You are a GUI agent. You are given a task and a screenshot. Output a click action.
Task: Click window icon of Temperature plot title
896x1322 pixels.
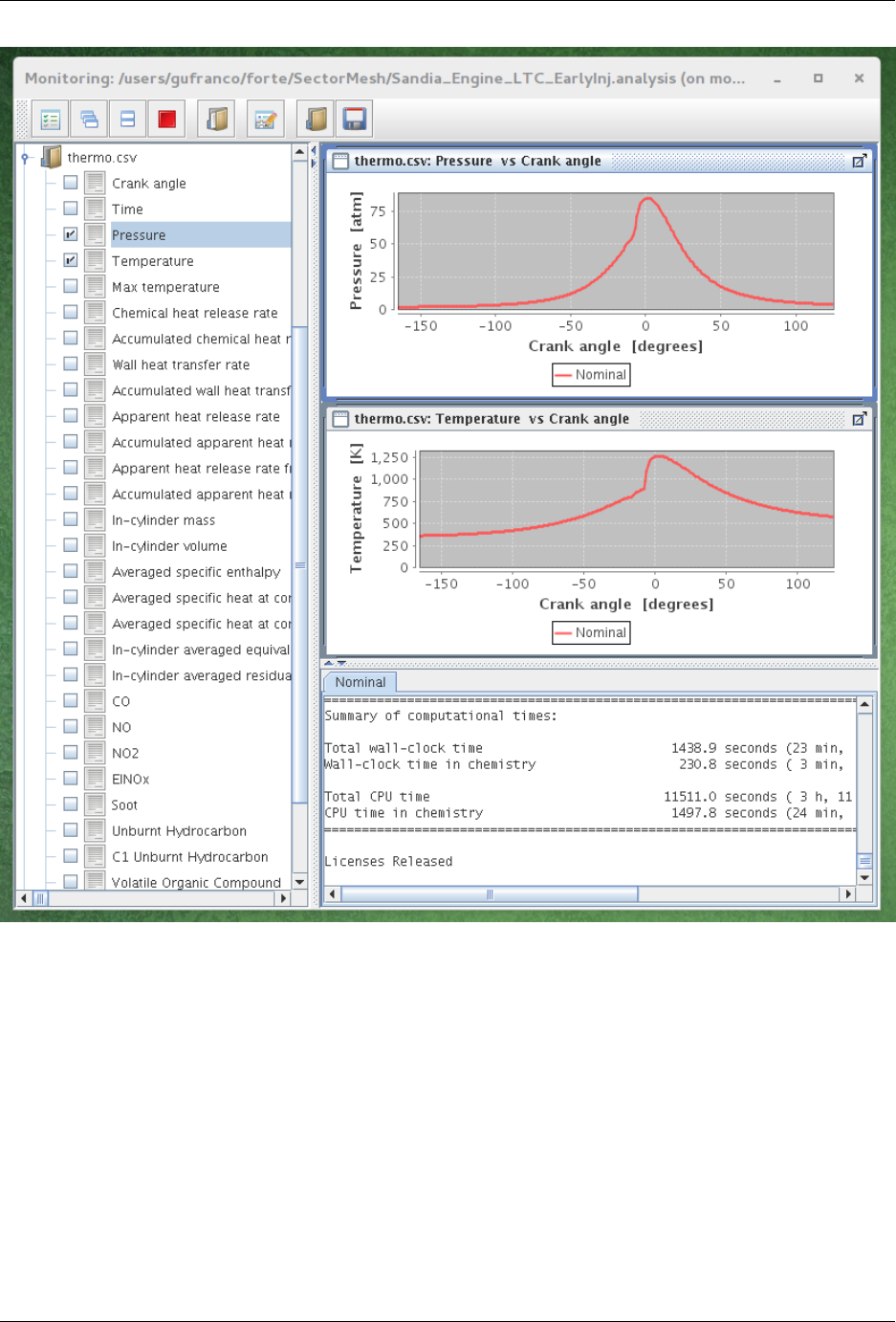click(340, 419)
